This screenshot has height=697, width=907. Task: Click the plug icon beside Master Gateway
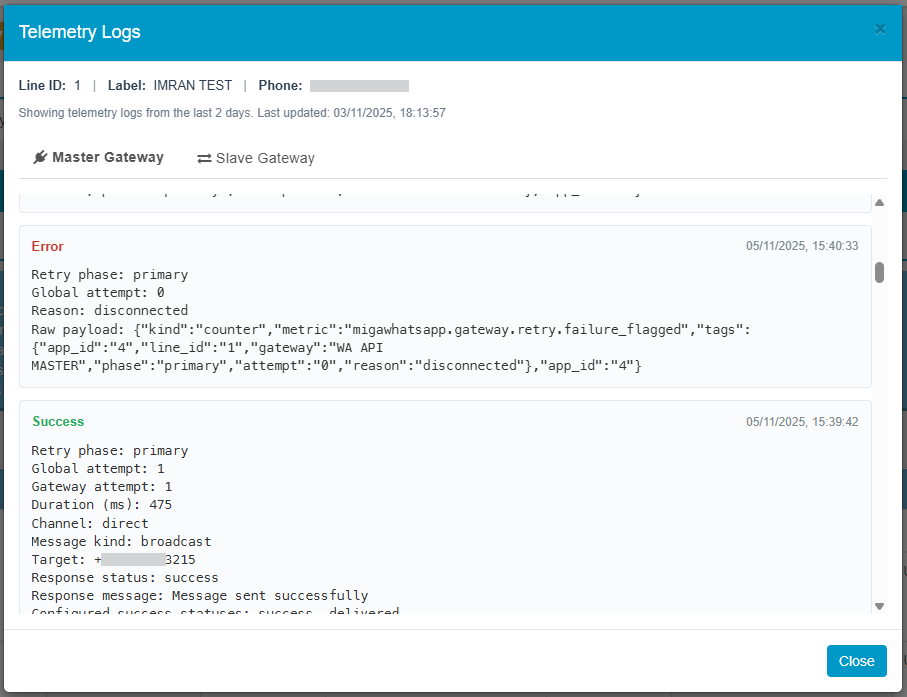tap(40, 158)
